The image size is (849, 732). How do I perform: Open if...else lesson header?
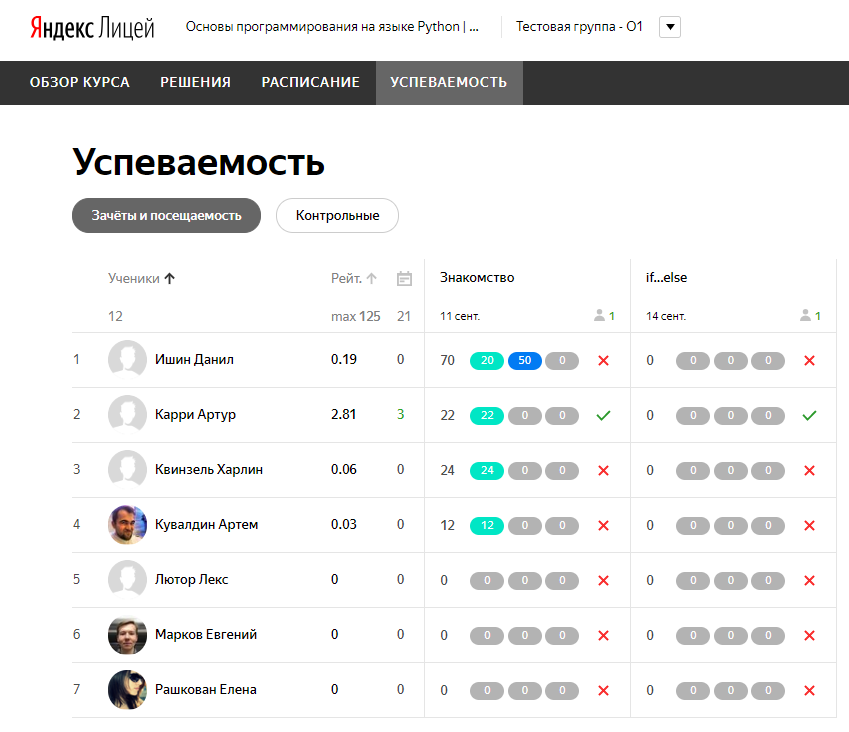coord(666,277)
